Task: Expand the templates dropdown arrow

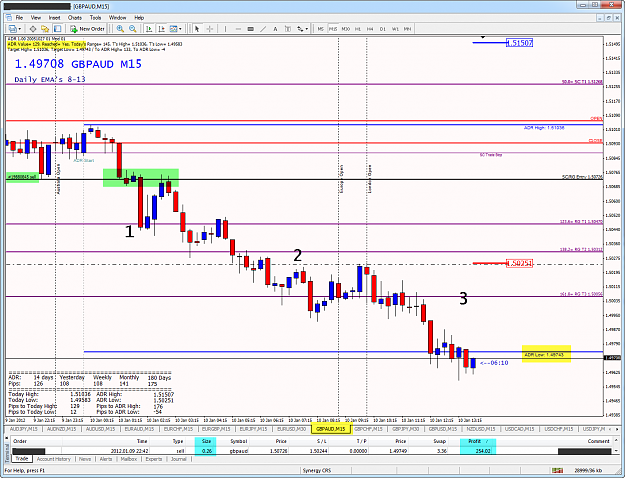Action: [181, 29]
